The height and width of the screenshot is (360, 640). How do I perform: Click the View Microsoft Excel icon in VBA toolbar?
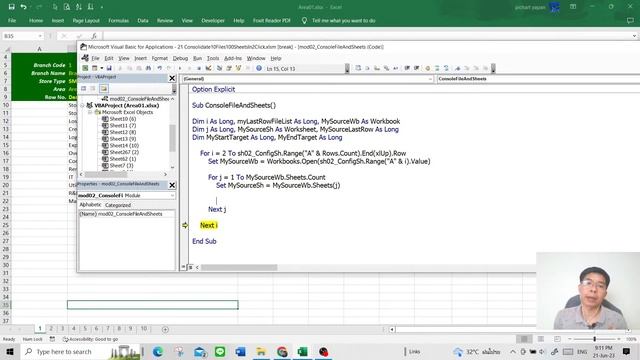pos(85,68)
